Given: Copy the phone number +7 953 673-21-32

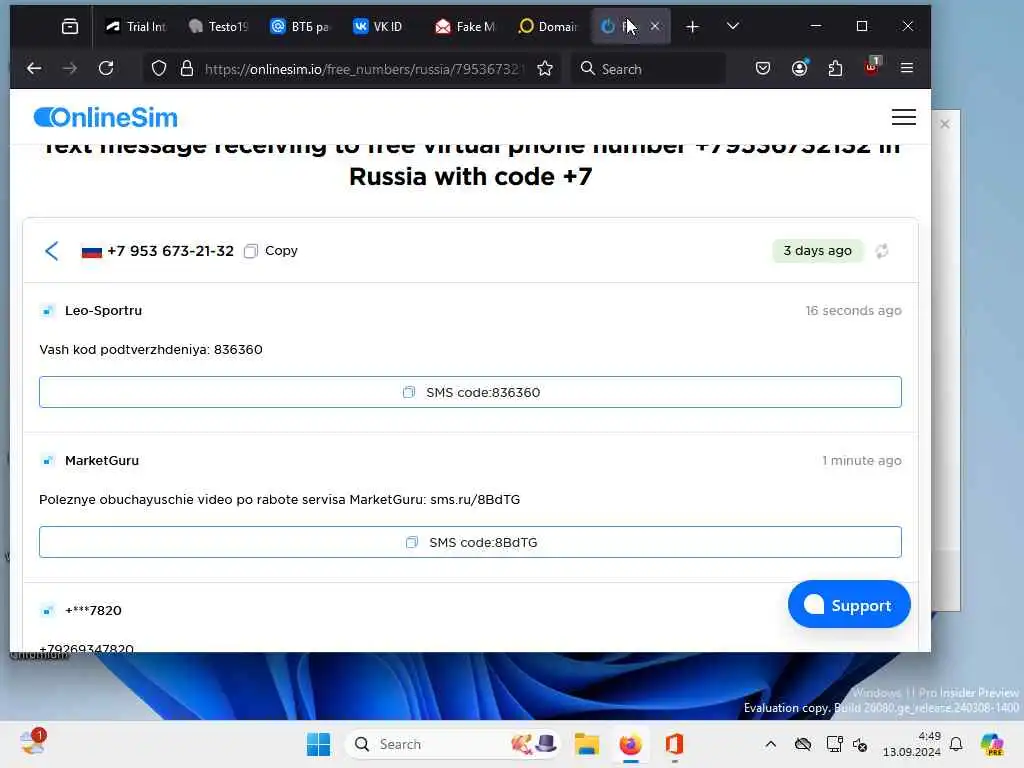Looking at the screenshot, I should pyautogui.click(x=272, y=251).
